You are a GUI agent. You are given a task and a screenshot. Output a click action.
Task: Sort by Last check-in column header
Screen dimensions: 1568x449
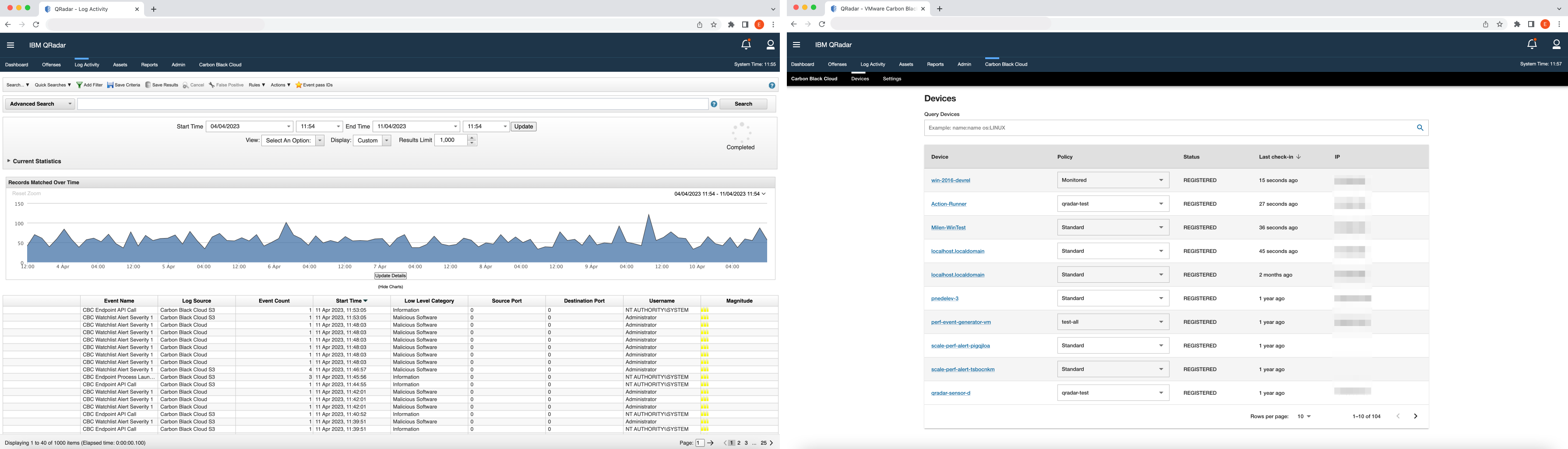pyautogui.click(x=1279, y=157)
